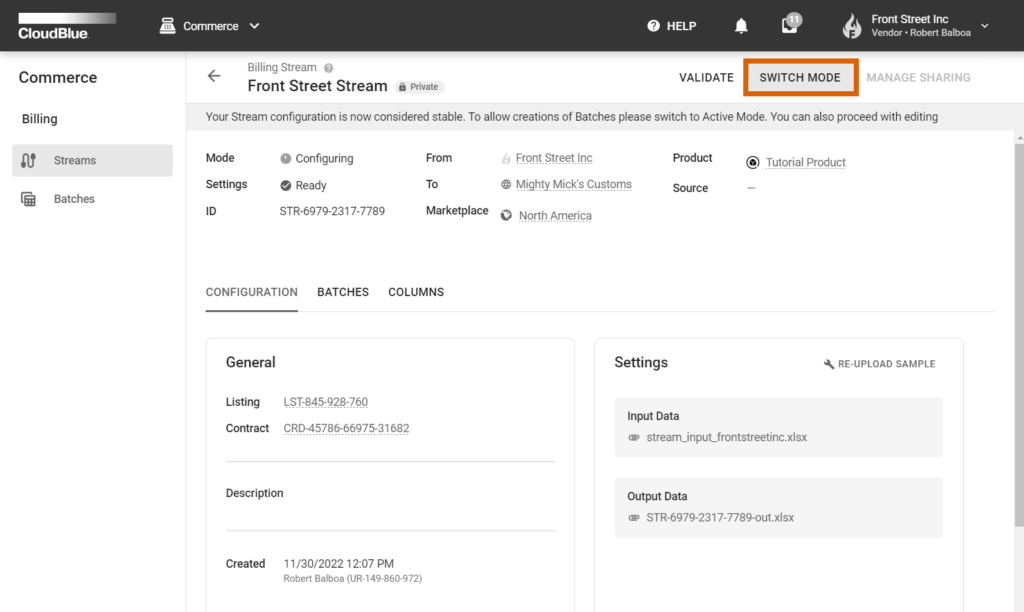Click the Front Street Stream title
The width and height of the screenshot is (1024, 612).
(317, 86)
